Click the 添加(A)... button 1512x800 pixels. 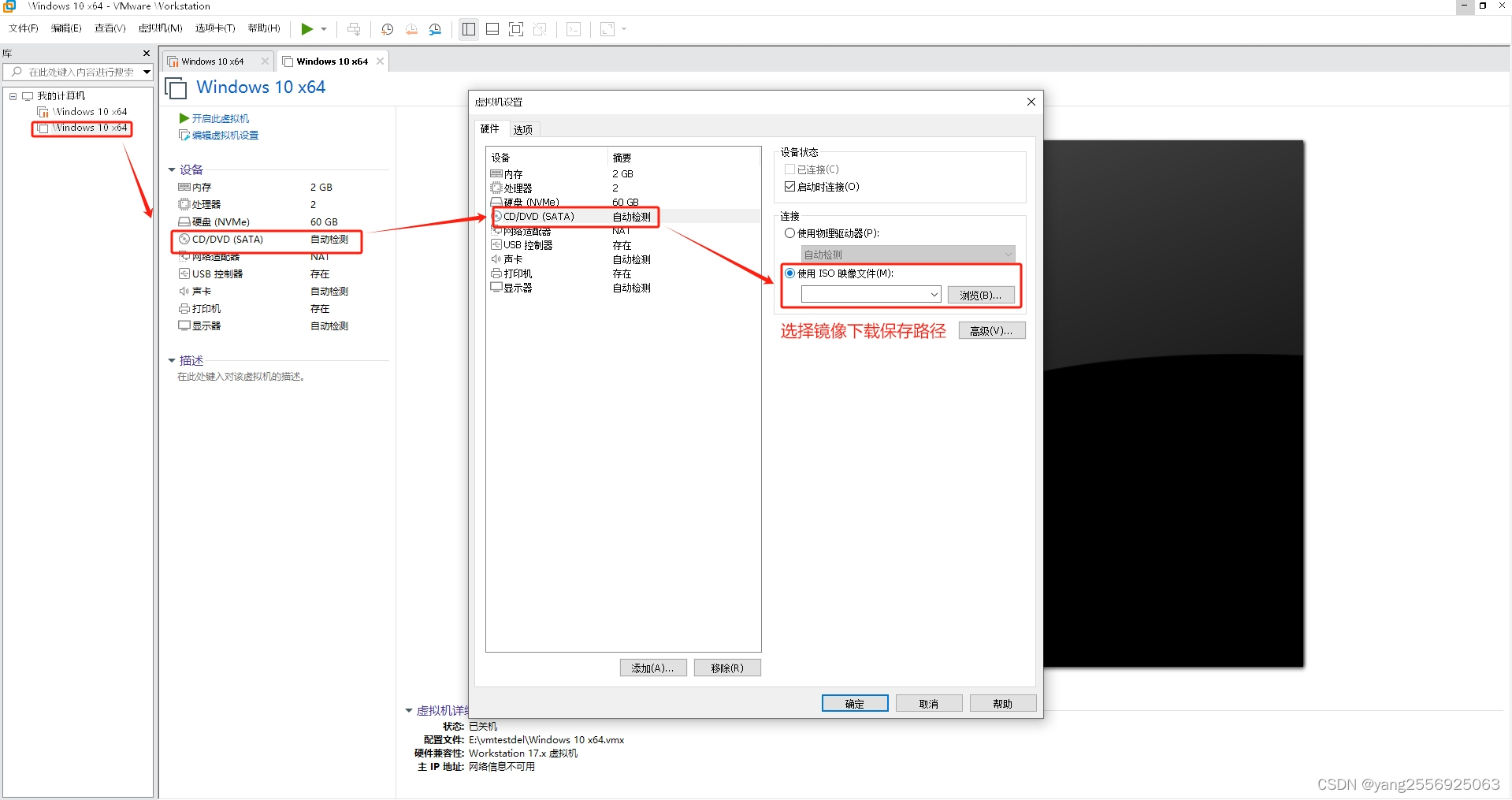click(653, 668)
